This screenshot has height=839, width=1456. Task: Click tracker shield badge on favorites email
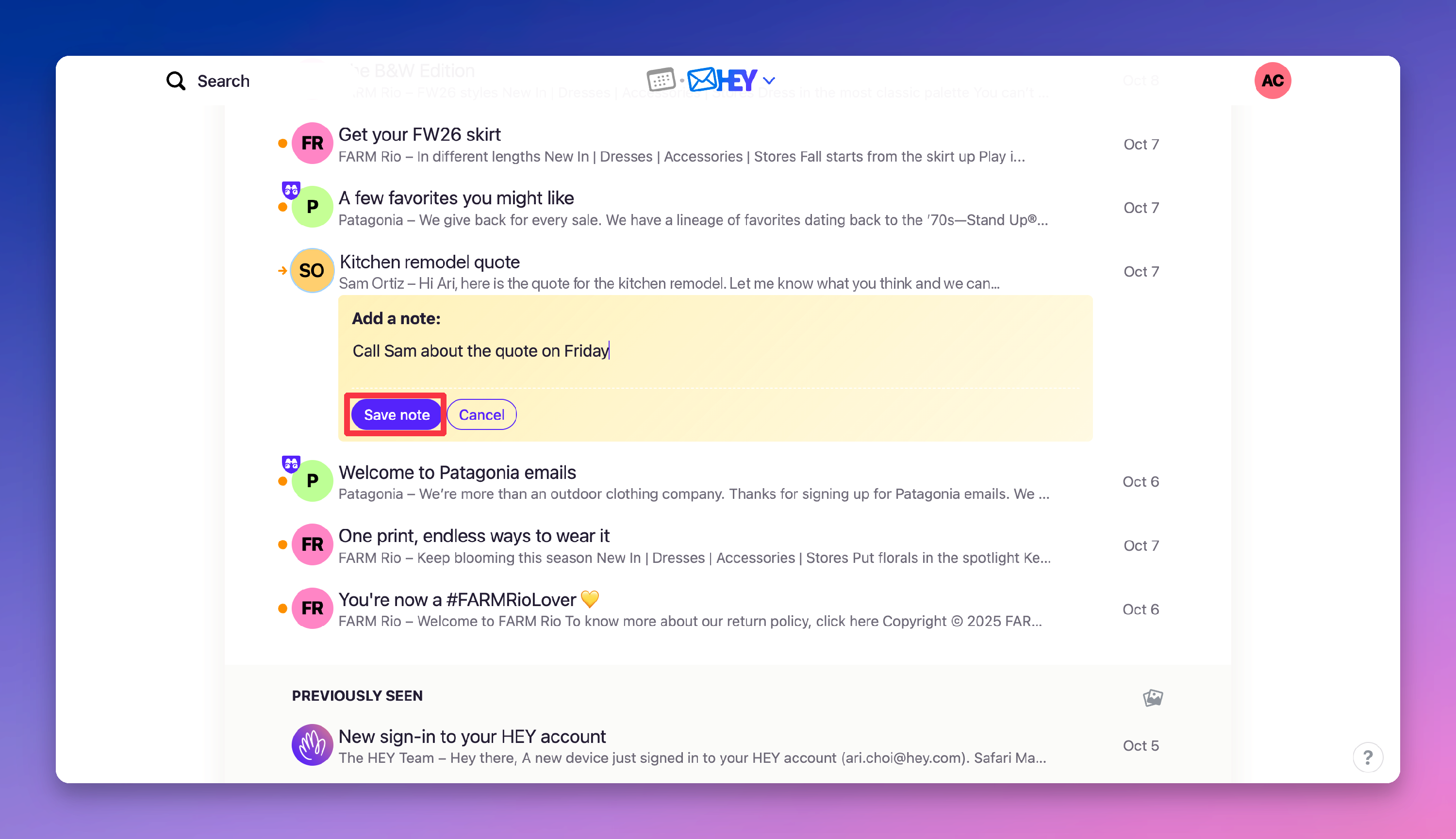[291, 190]
